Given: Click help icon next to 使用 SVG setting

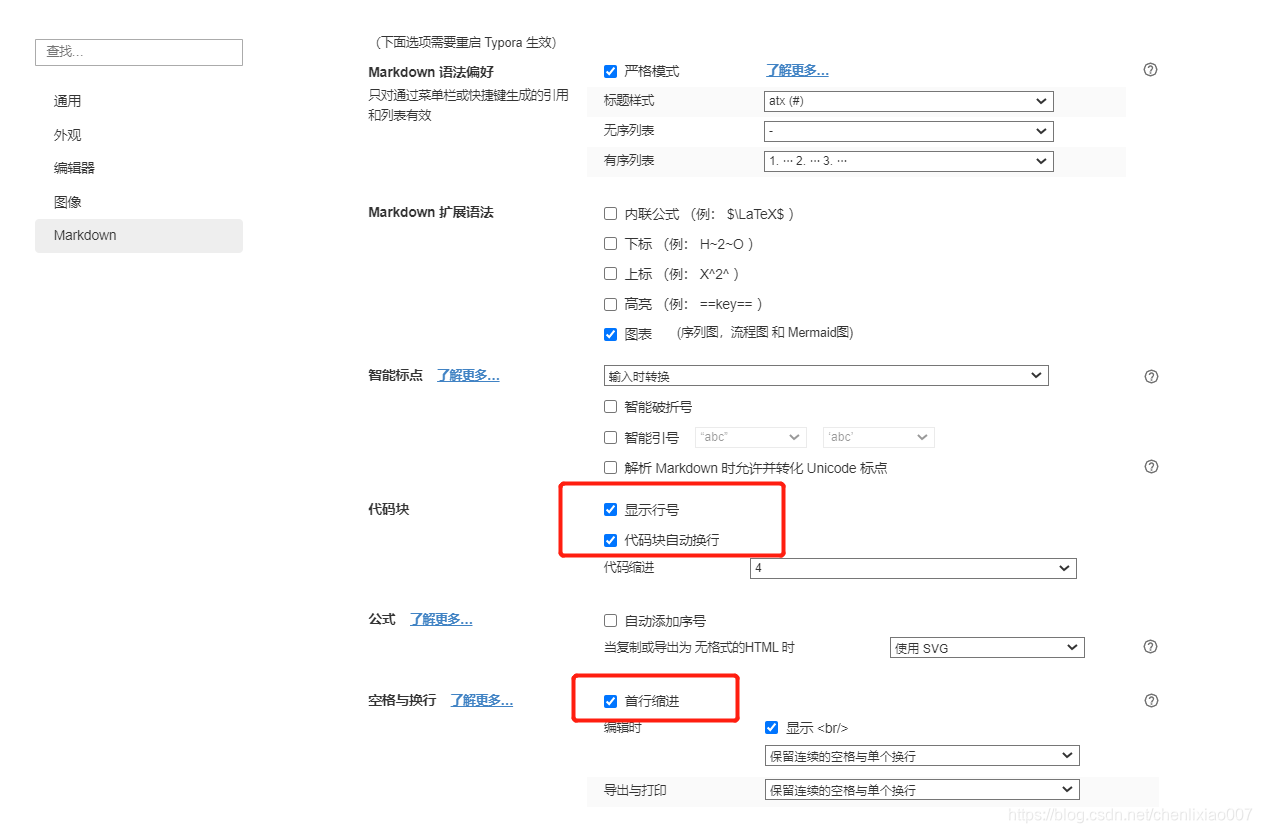Looking at the screenshot, I should [1150, 646].
